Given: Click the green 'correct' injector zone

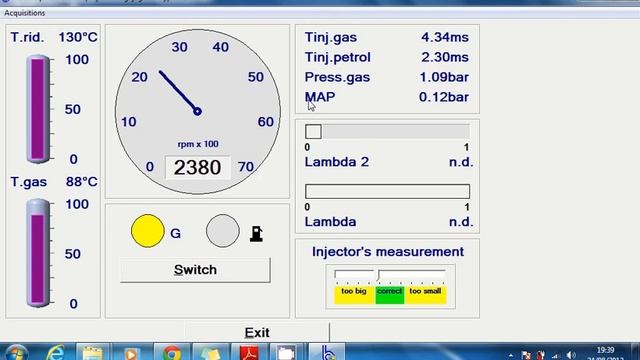Looking at the screenshot, I should (390, 295).
